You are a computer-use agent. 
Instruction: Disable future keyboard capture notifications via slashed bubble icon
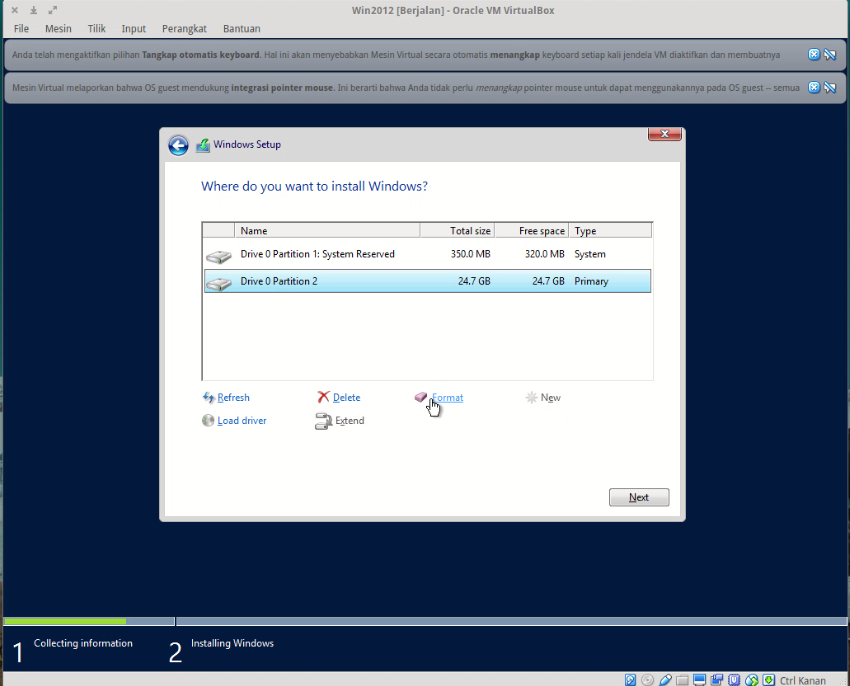829,55
